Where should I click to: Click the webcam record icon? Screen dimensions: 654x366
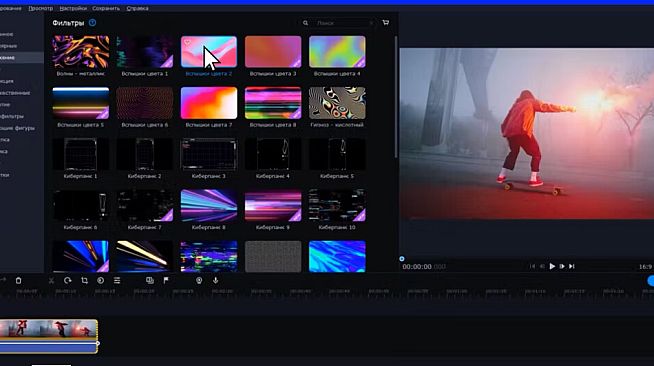point(199,281)
